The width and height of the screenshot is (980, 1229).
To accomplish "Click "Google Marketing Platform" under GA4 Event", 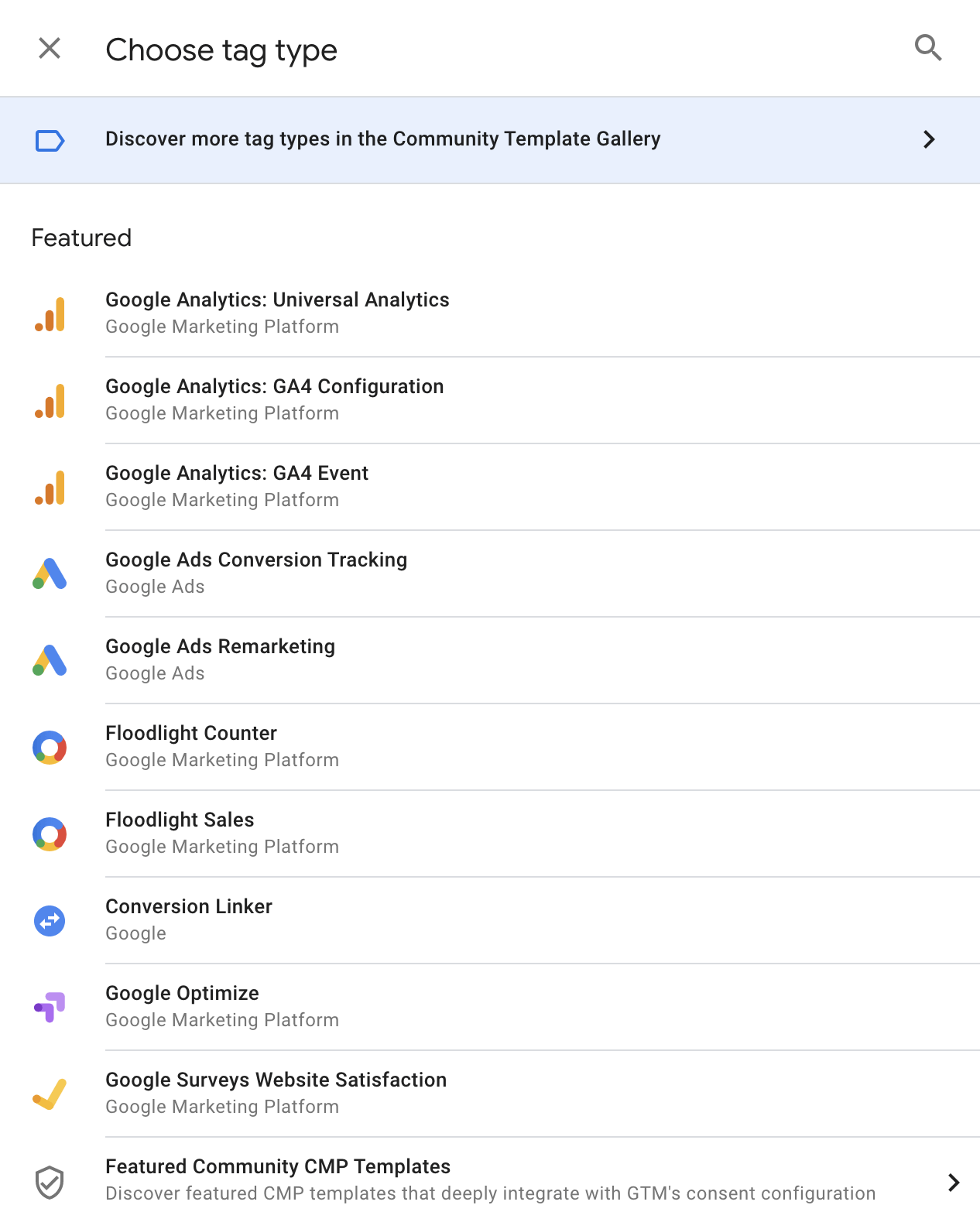I will [x=222, y=500].
